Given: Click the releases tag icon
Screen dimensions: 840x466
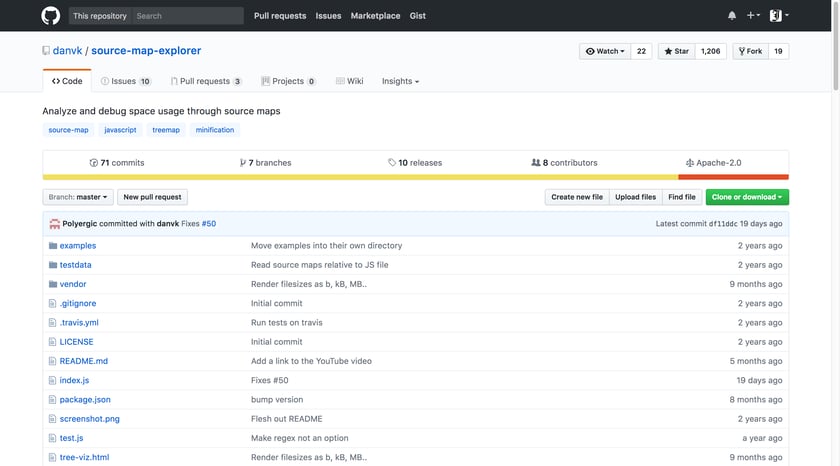Looking at the screenshot, I should pyautogui.click(x=392, y=163).
